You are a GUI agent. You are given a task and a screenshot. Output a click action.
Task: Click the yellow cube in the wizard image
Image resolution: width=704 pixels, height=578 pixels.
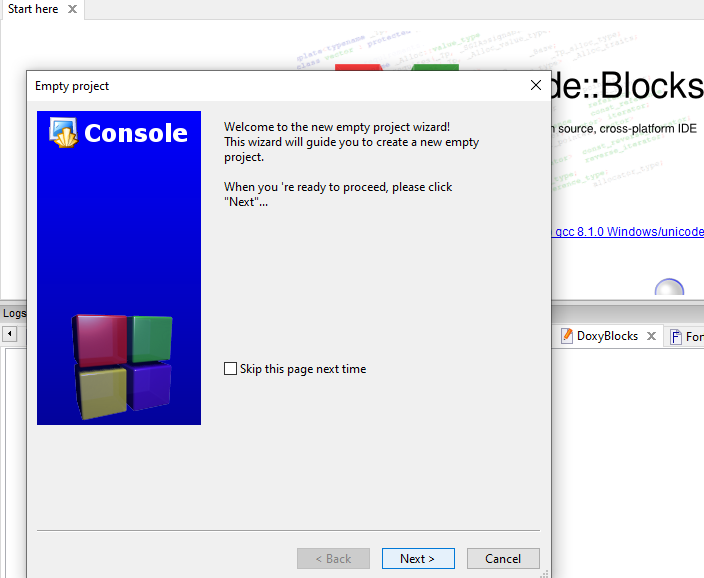tap(101, 392)
